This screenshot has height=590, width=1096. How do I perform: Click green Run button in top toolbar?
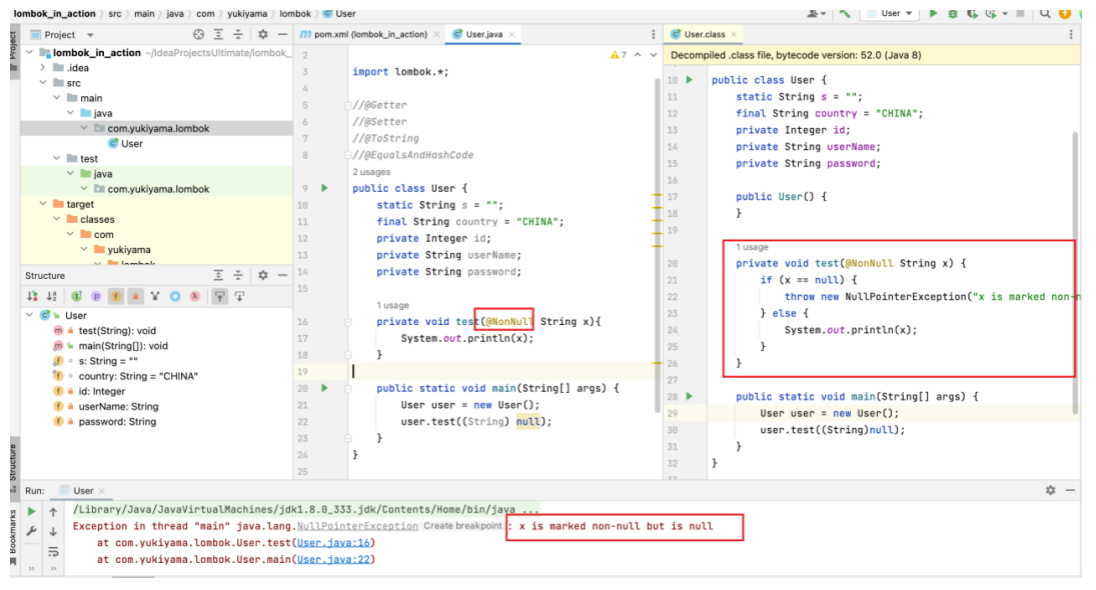click(933, 13)
